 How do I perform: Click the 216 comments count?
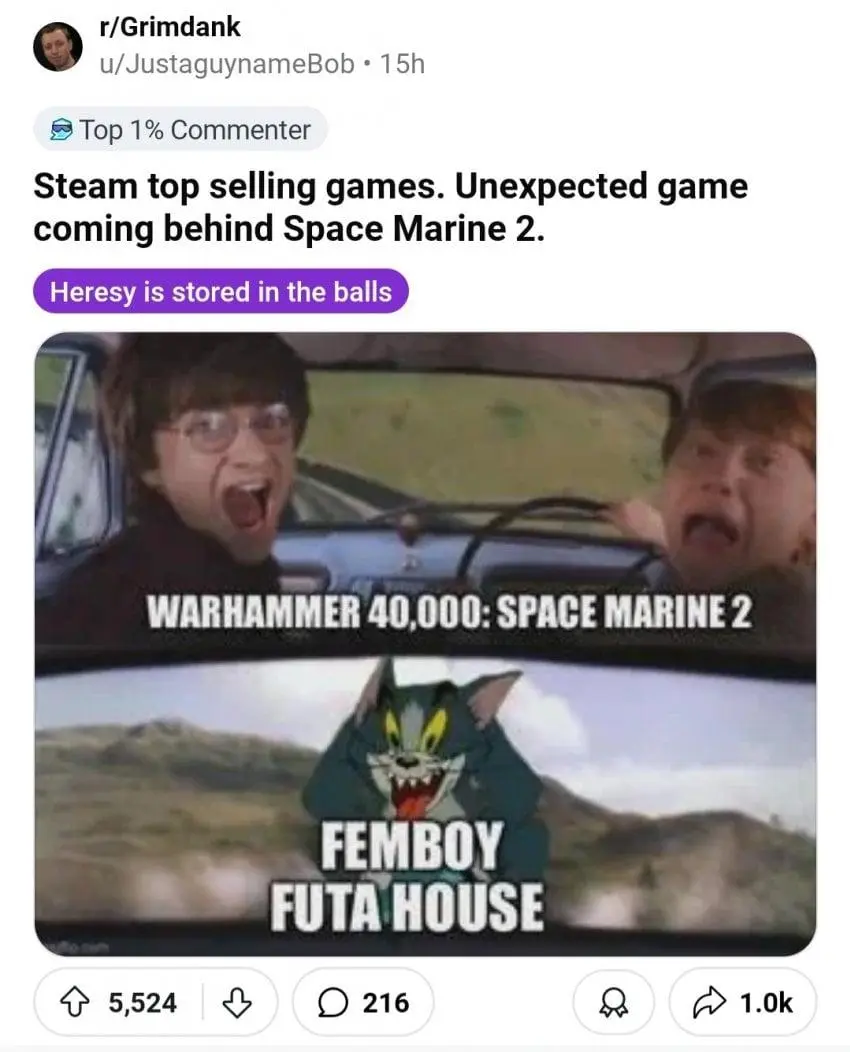[x=386, y=1003]
